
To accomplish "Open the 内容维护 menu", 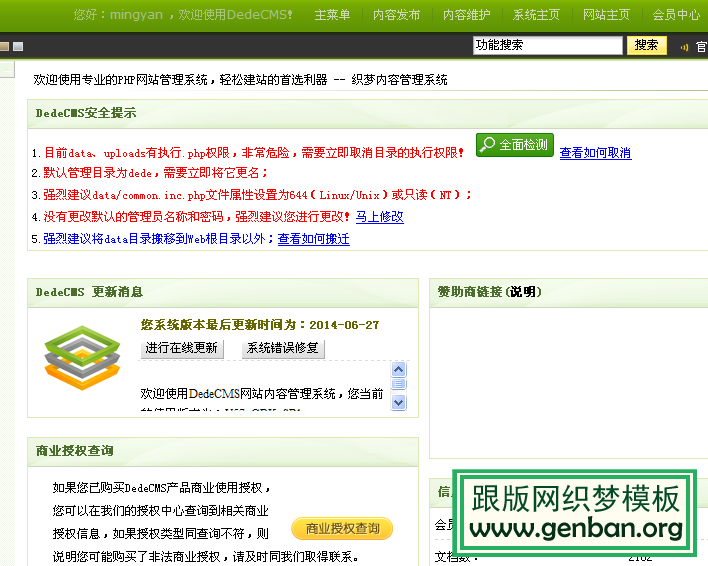I will point(466,15).
